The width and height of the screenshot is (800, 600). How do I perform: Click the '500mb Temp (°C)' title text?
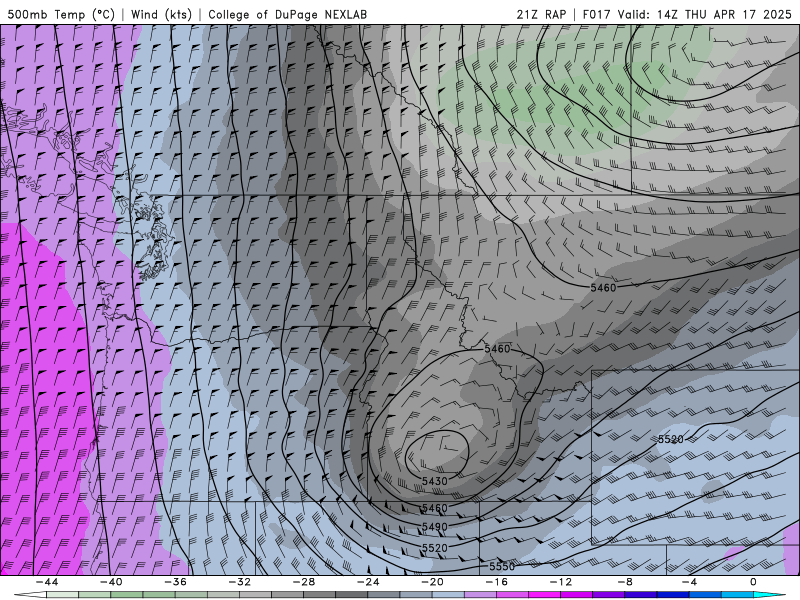61,14
